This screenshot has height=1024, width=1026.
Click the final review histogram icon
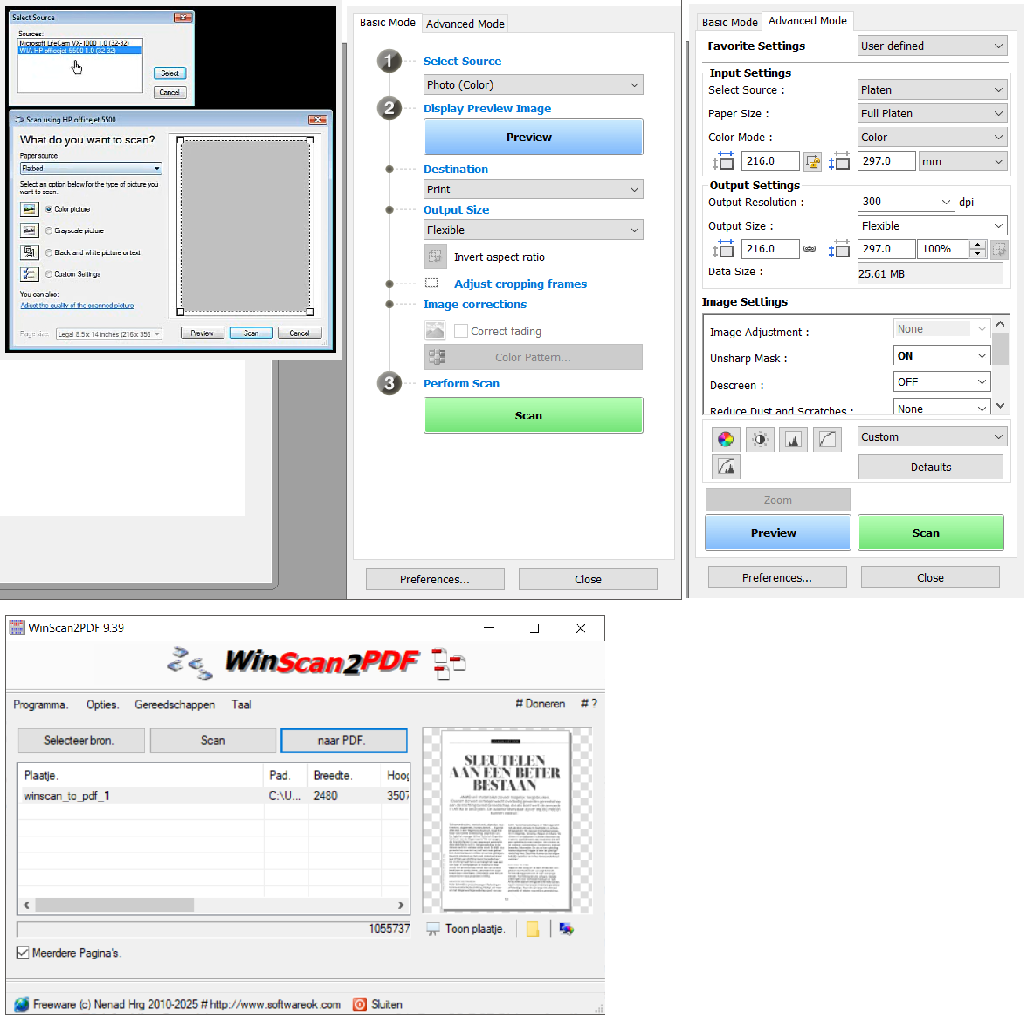coord(726,466)
